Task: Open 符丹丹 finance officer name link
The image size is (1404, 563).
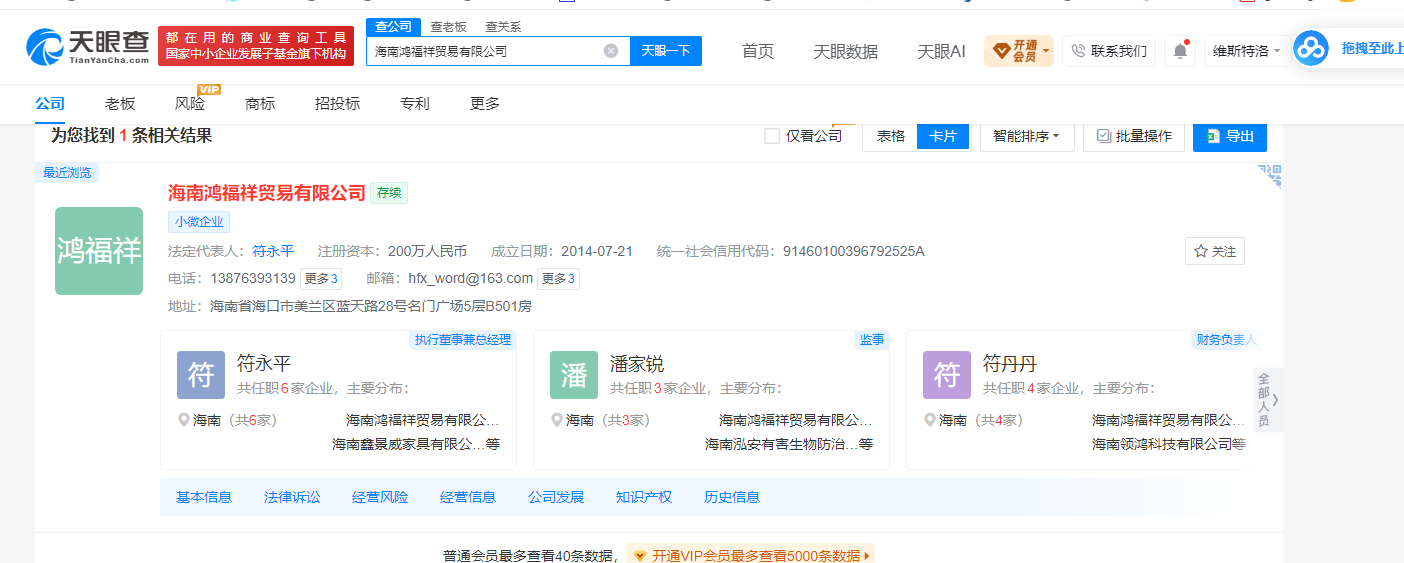Action: pyautogui.click(x=1010, y=364)
